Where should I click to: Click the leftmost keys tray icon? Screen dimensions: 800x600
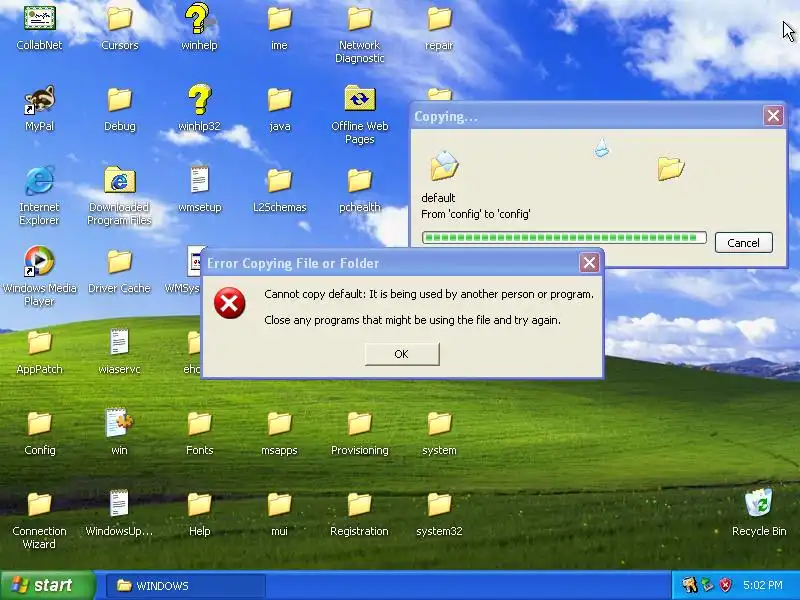coord(689,585)
